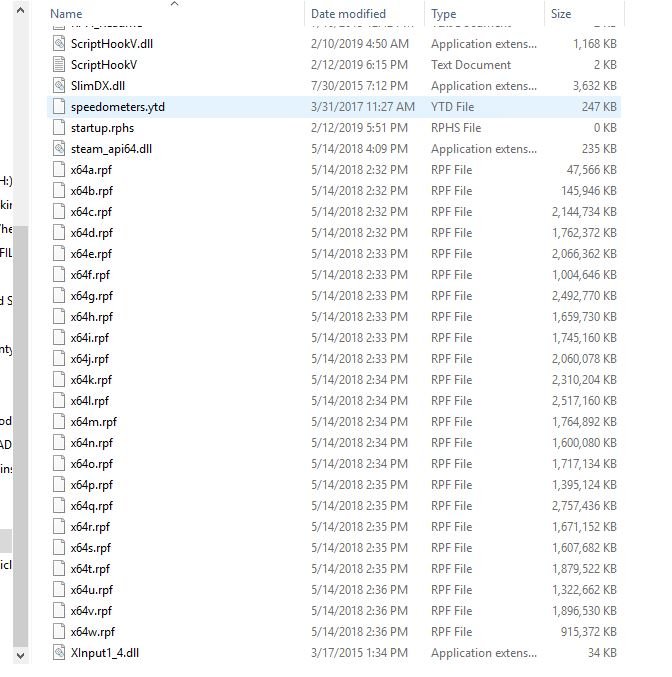Click the startup.rphs file icon
This screenshot has height=677, width=672.
click(59, 128)
